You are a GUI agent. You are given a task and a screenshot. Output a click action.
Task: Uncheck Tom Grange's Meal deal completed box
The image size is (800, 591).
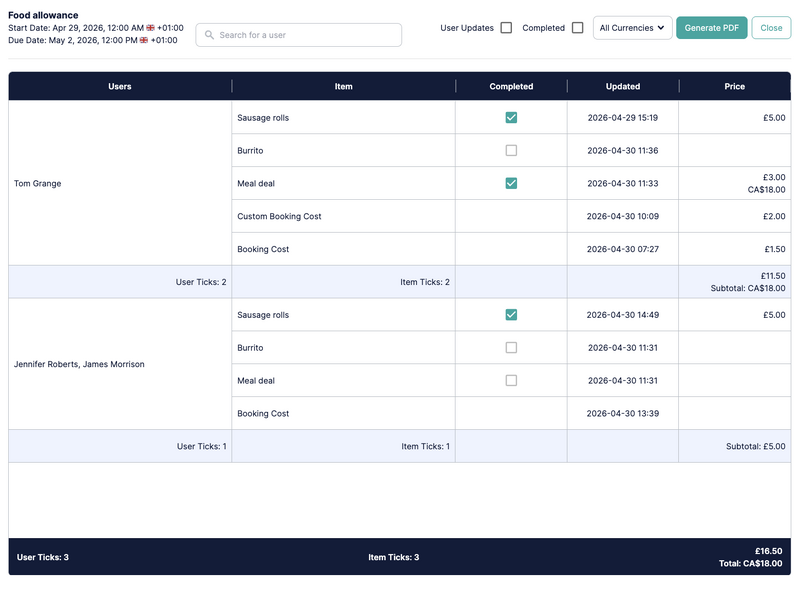(511, 183)
